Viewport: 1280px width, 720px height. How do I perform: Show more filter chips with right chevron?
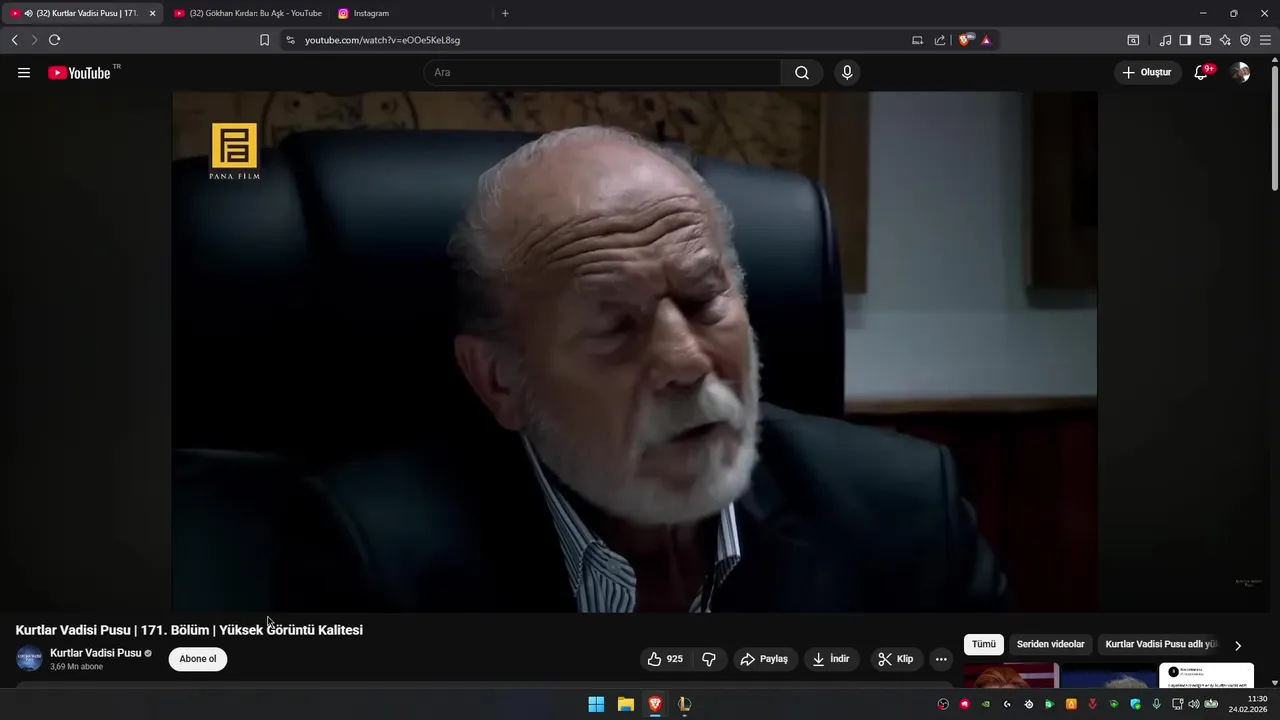(x=1238, y=646)
